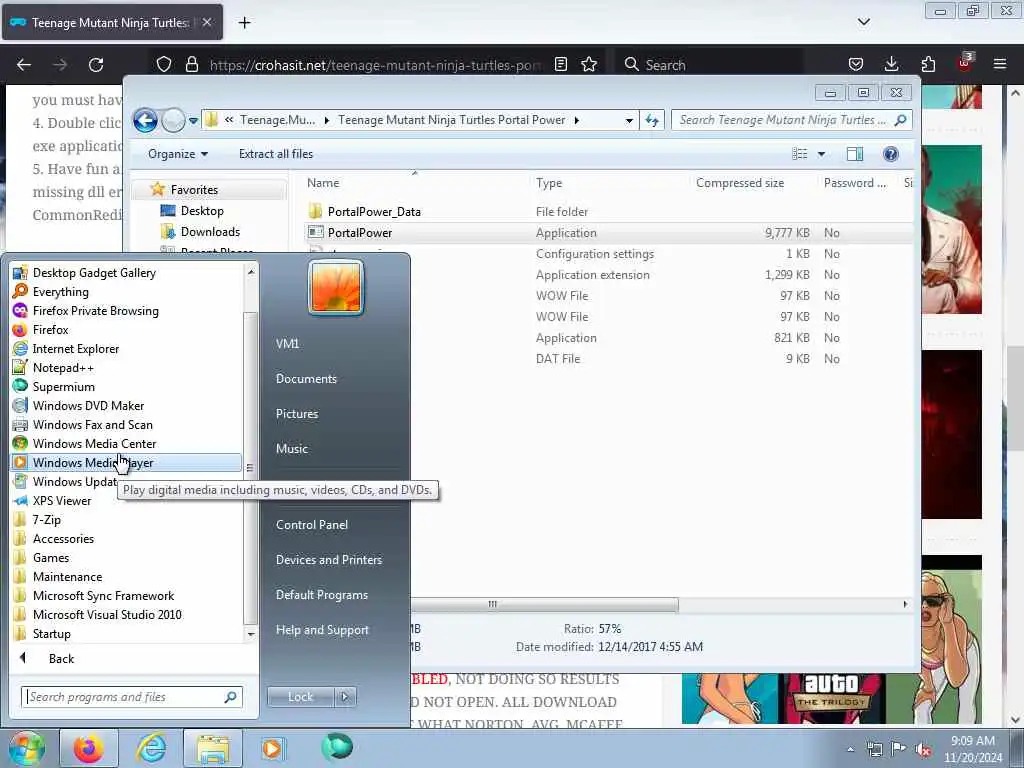Open Help and Support
Viewport: 1024px width, 768px height.
coord(322,630)
